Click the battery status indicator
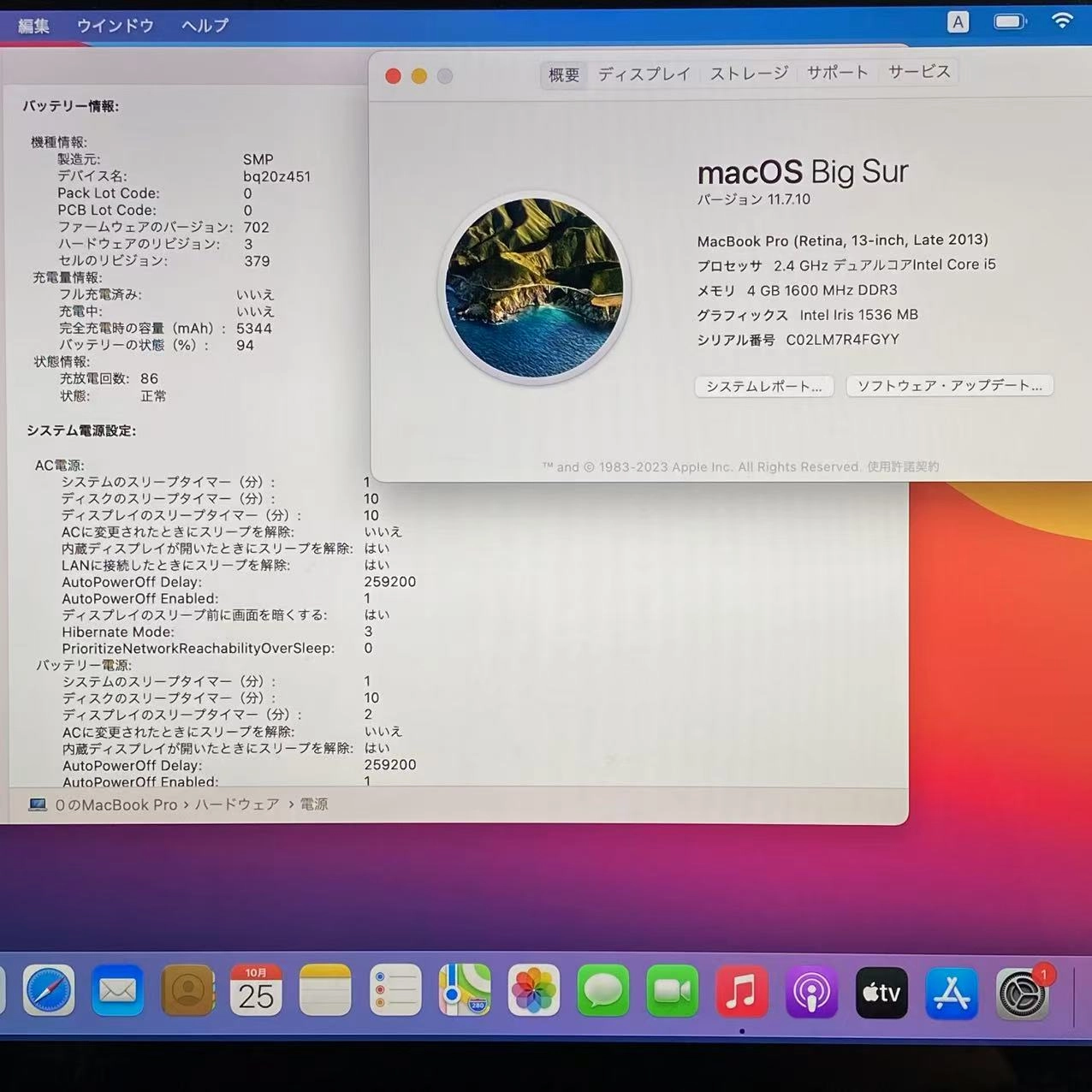This screenshot has width=1092, height=1092. tap(1010, 21)
